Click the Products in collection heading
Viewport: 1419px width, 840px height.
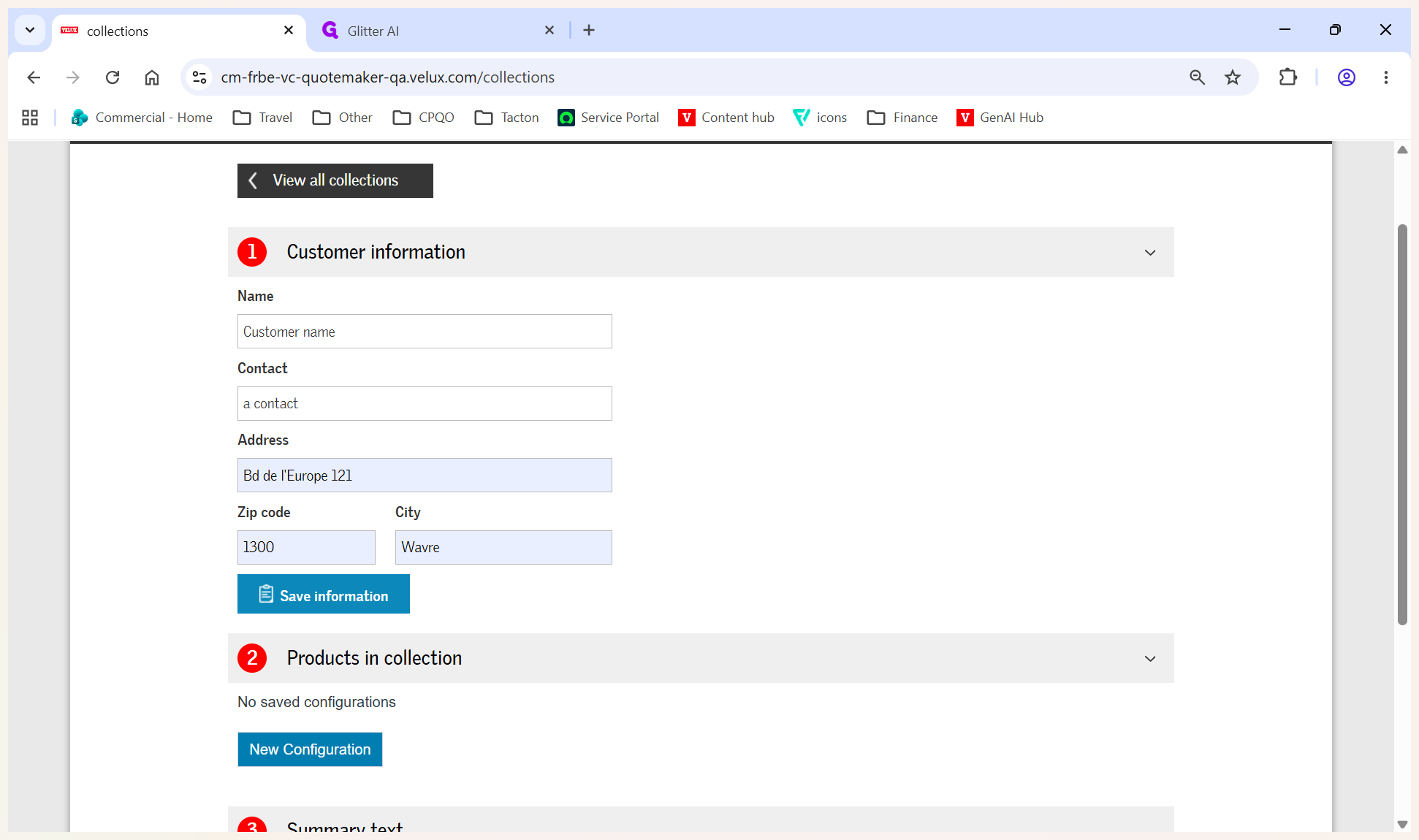[x=374, y=658]
